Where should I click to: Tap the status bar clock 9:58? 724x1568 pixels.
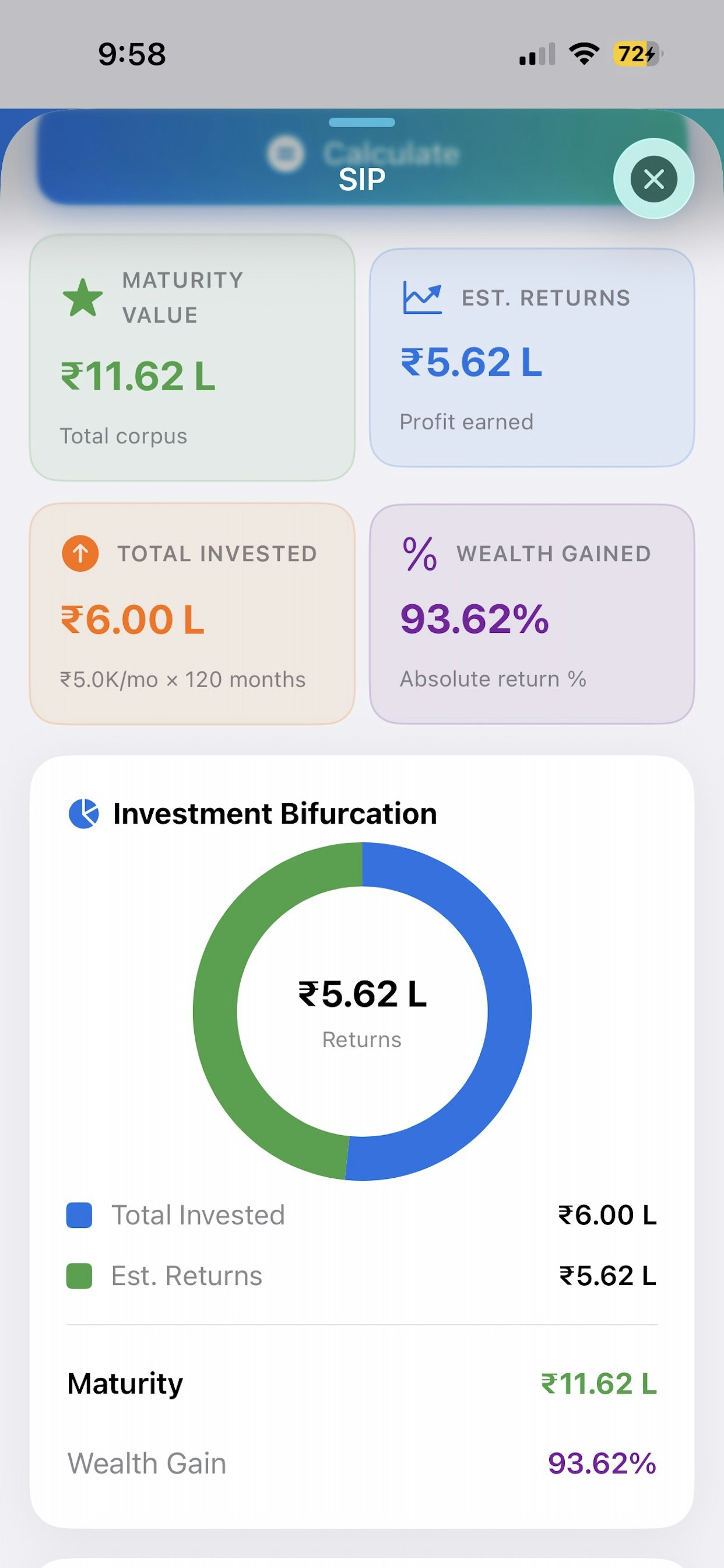tap(132, 54)
